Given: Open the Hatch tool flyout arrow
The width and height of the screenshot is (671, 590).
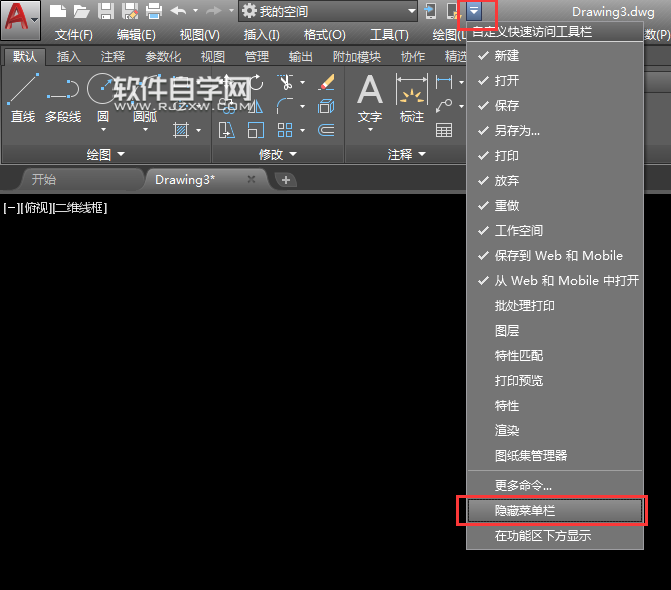Looking at the screenshot, I should click(x=198, y=130).
